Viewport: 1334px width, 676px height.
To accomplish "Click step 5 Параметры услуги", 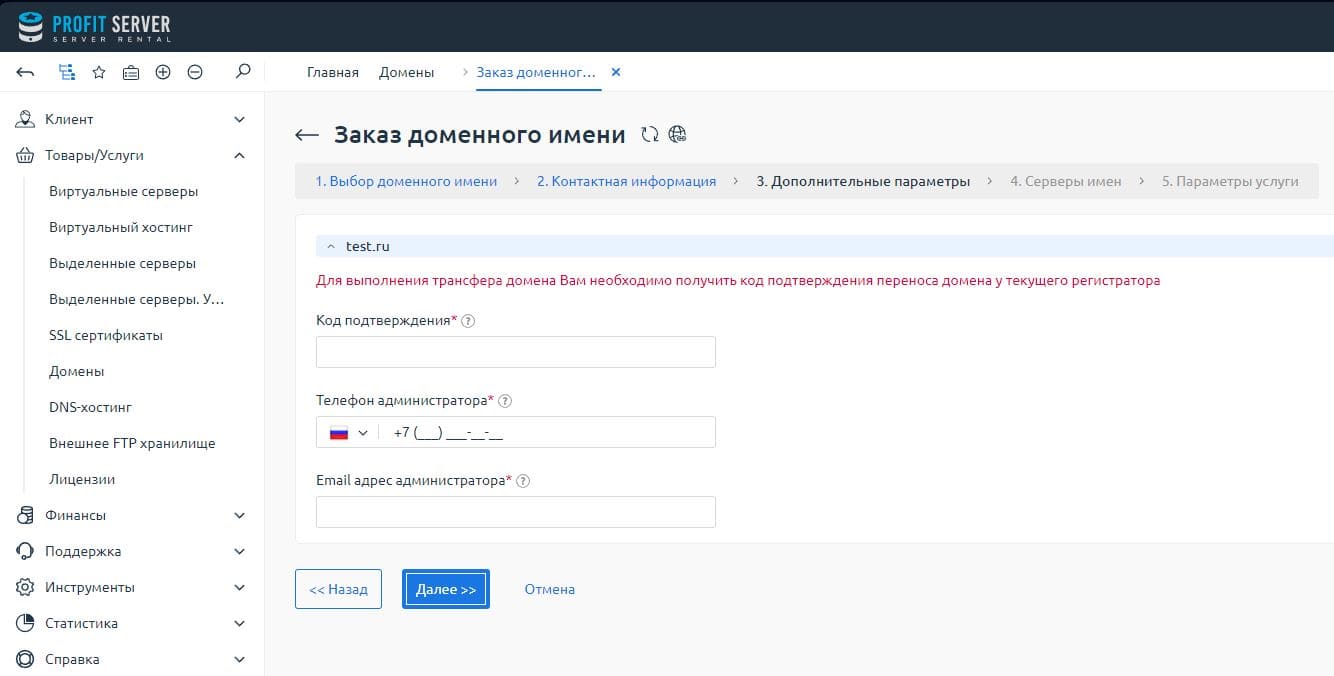I will pos(1230,181).
